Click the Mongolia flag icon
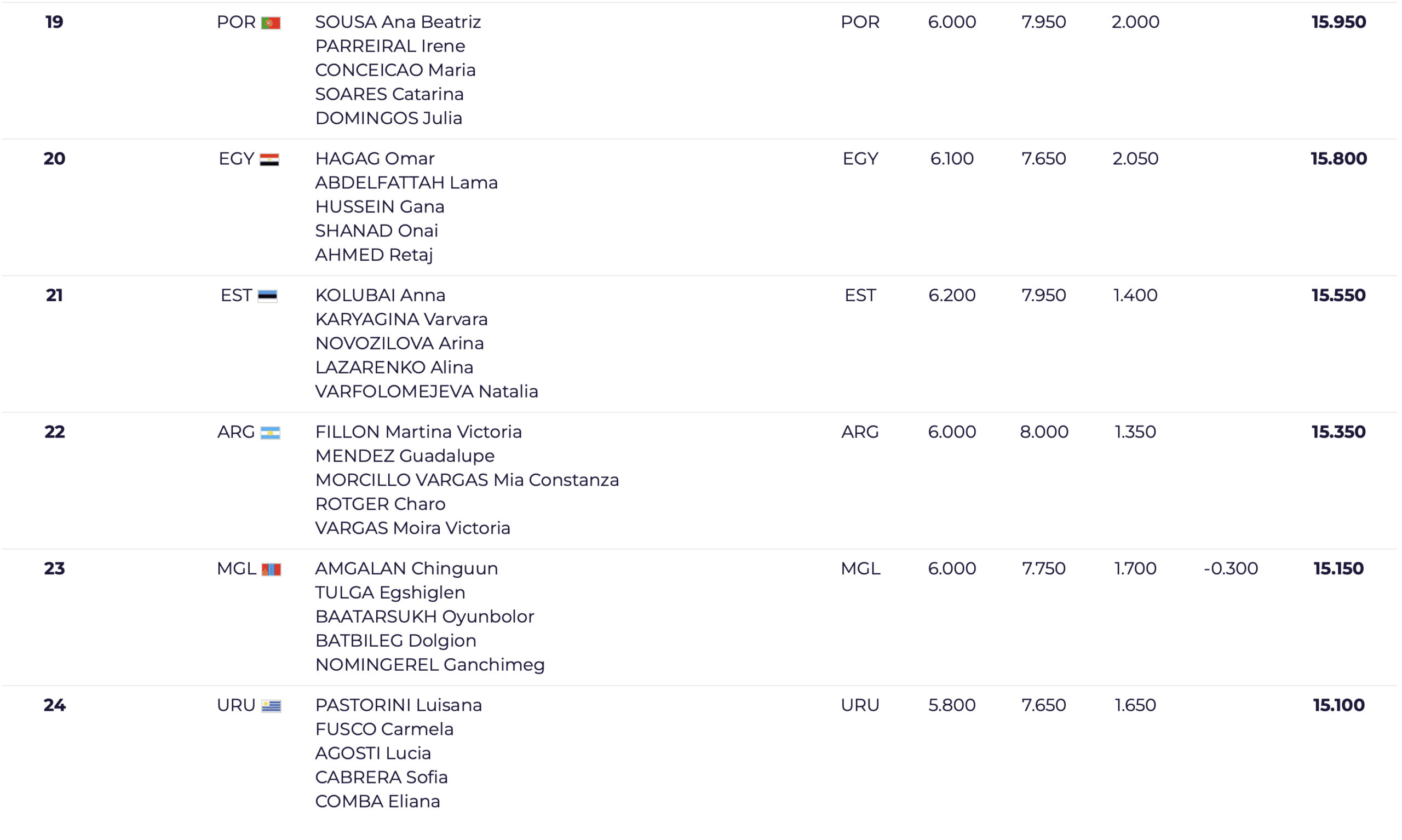The image size is (1402, 840). (271, 569)
